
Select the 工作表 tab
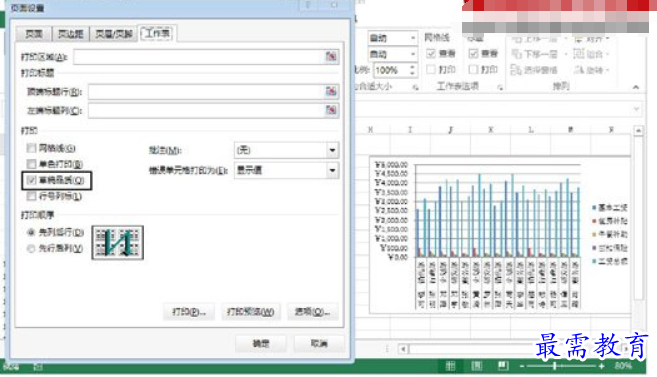[157, 33]
